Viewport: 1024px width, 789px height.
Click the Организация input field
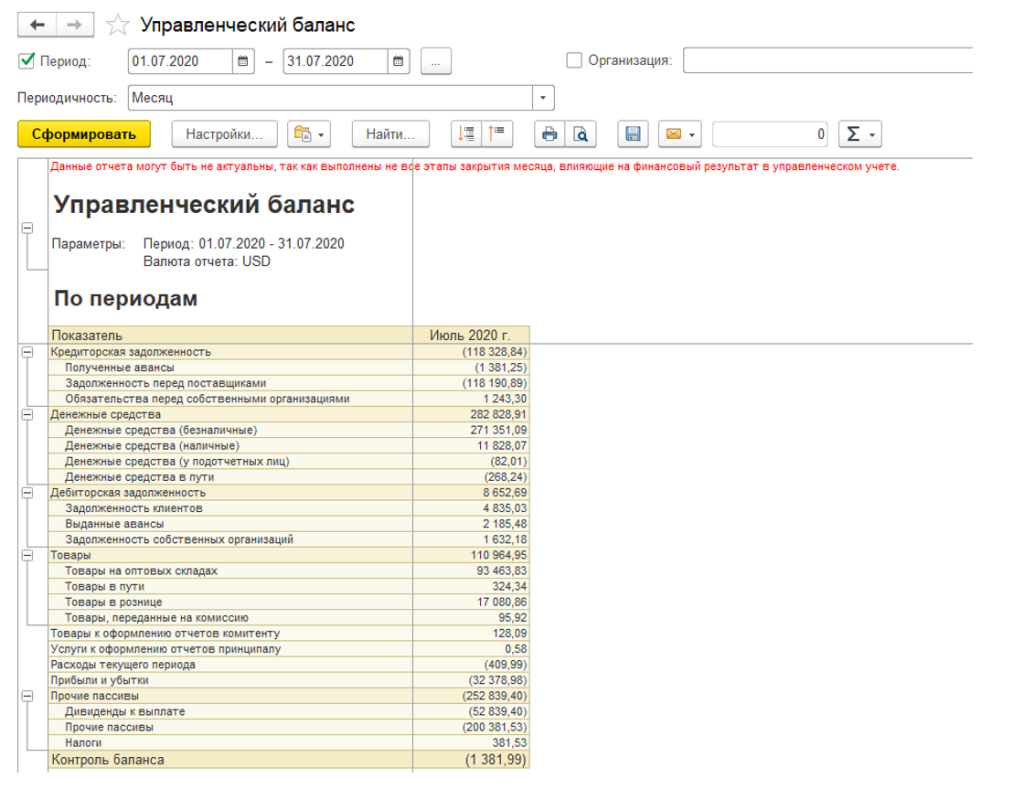(x=828, y=61)
